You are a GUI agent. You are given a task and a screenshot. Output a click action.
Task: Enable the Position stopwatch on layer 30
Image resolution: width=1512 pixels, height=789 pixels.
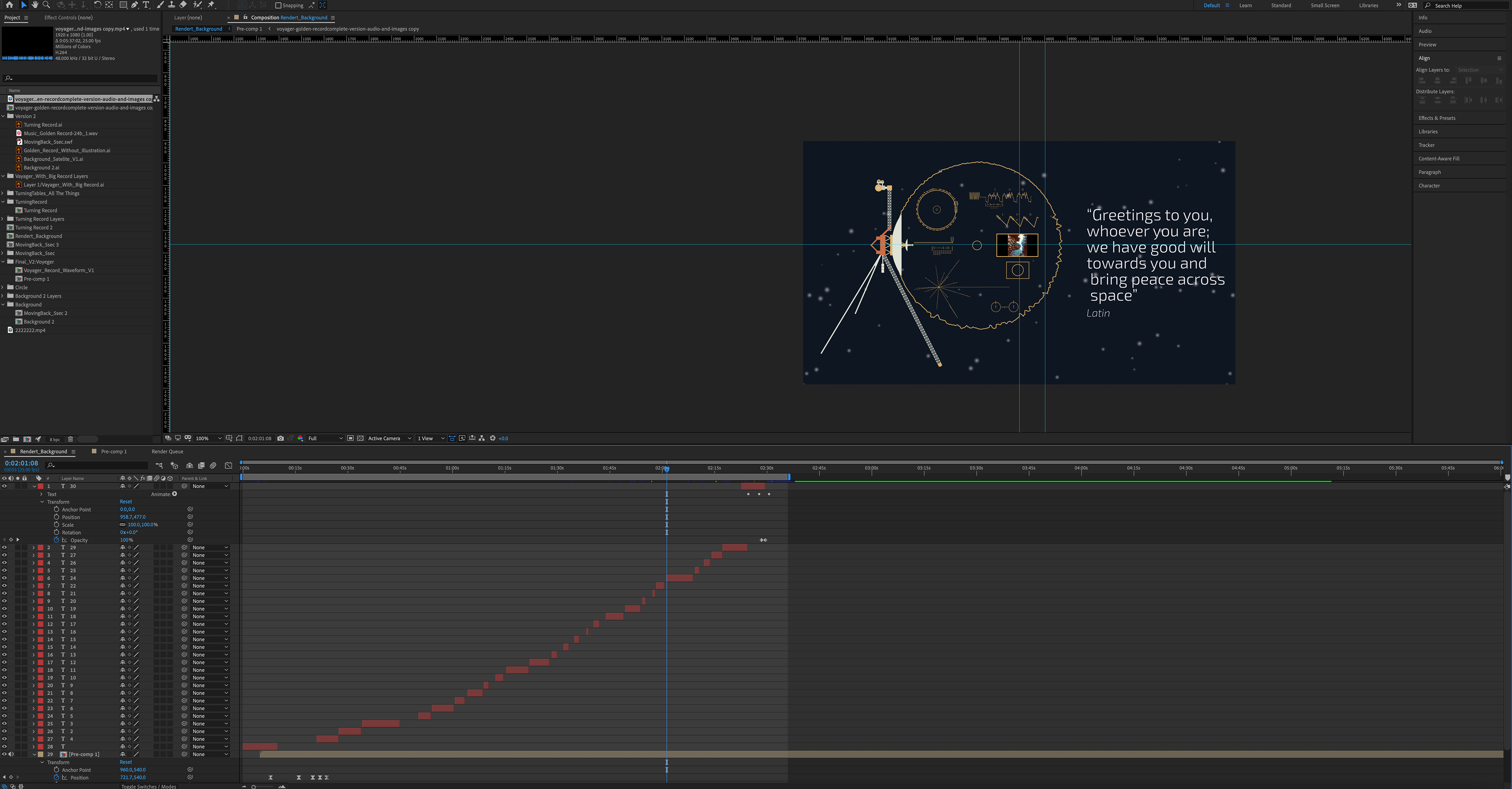tap(56, 517)
